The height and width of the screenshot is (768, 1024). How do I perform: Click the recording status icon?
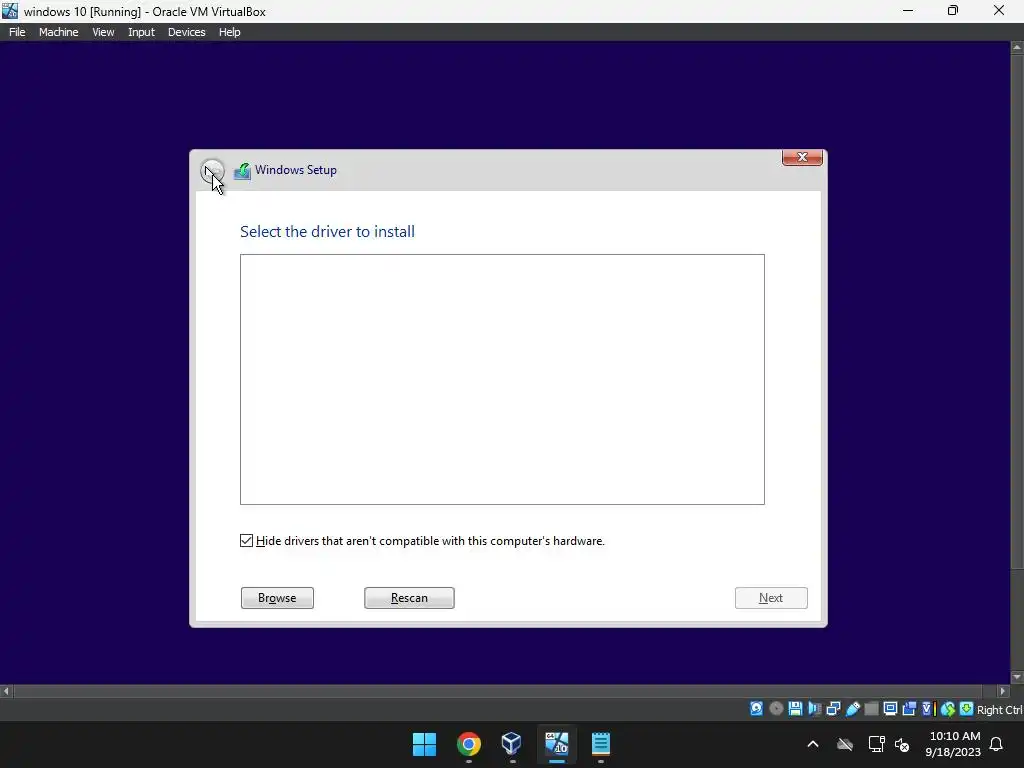tap(909, 709)
